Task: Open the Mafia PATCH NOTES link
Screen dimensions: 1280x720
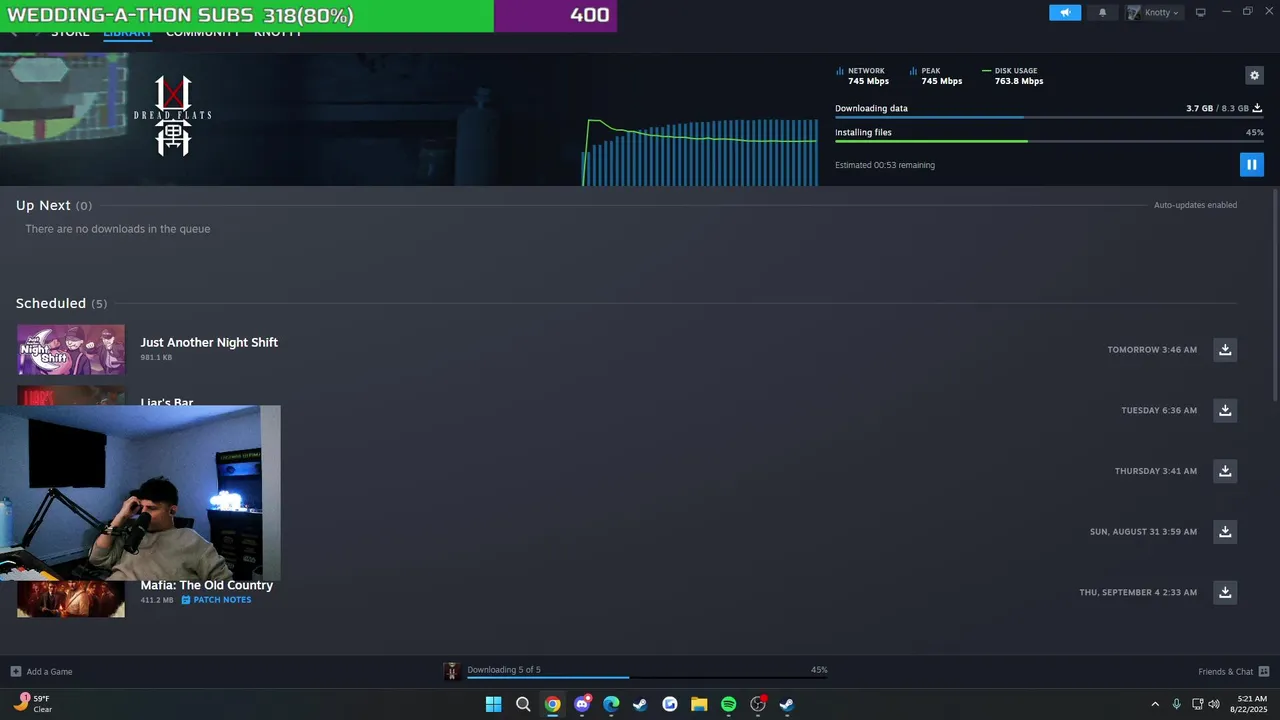Action: (x=216, y=600)
